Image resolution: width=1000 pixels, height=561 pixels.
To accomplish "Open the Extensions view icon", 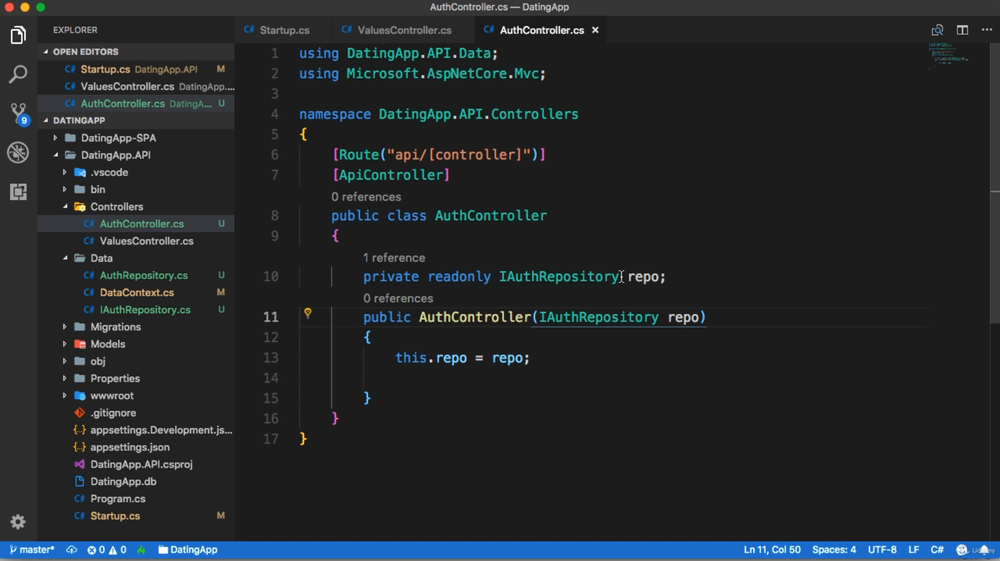I will [x=18, y=191].
